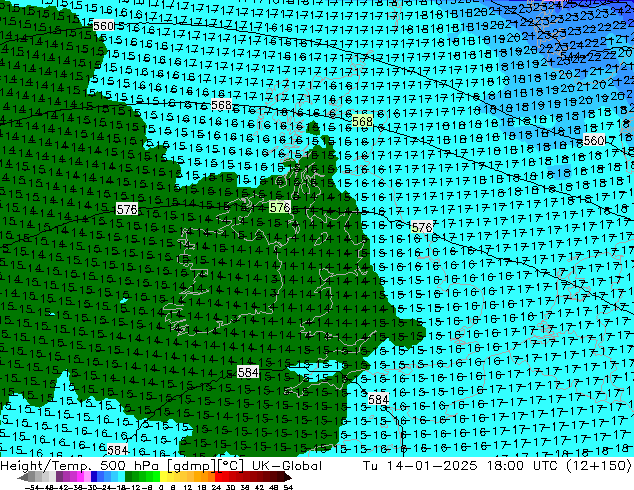Click the '576' label over cyan area
This screenshot has height=490, width=634.
pos(422,227)
